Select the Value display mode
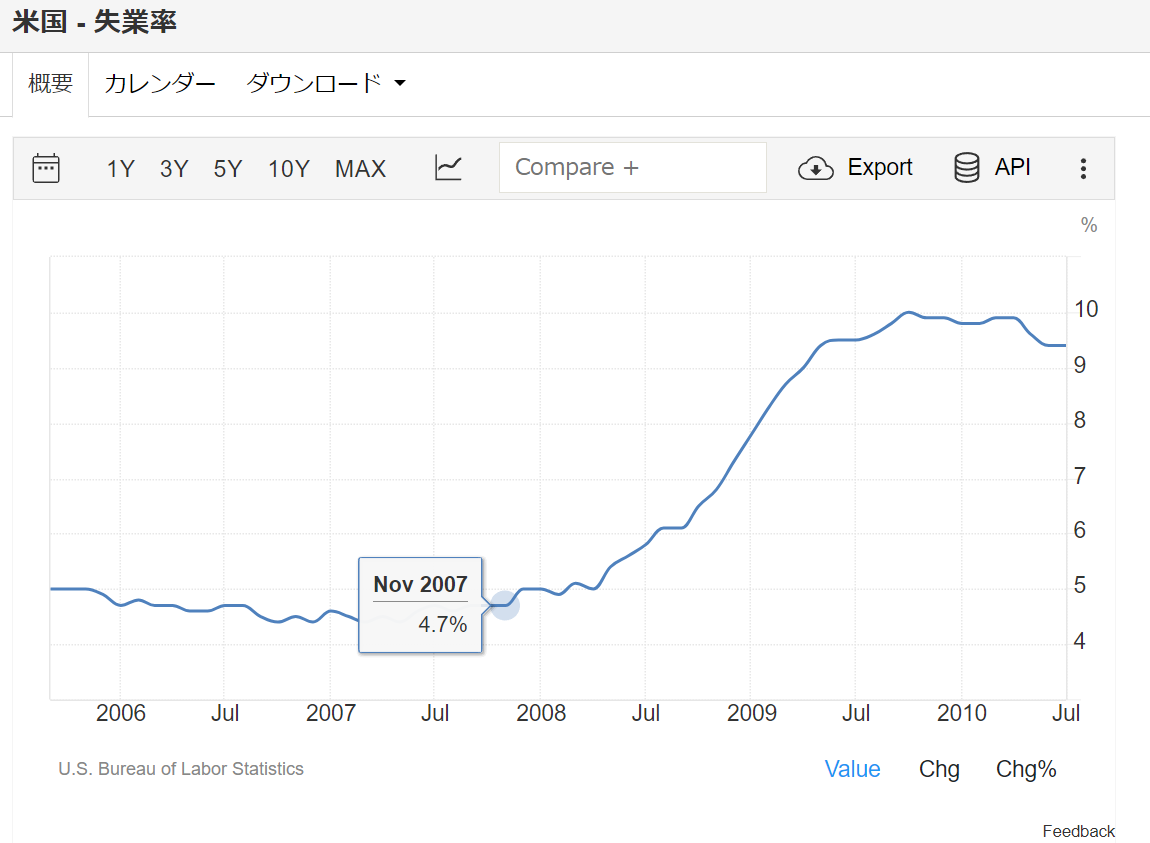Screen dimensions: 1150x843 (852, 769)
